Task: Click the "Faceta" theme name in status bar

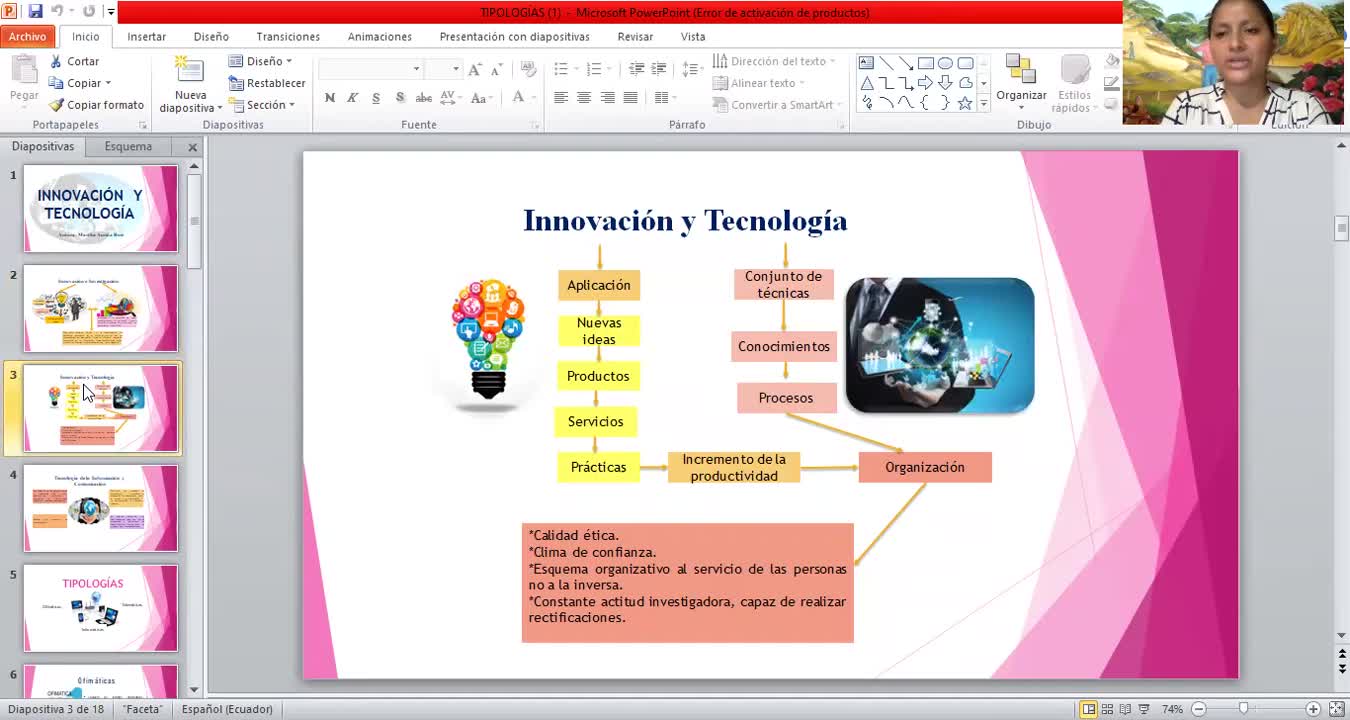Action: (143, 709)
